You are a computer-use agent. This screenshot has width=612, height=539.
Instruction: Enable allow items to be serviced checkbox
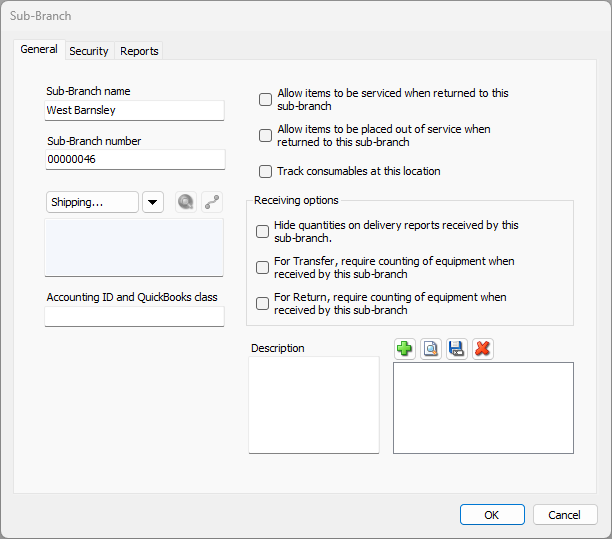click(265, 100)
